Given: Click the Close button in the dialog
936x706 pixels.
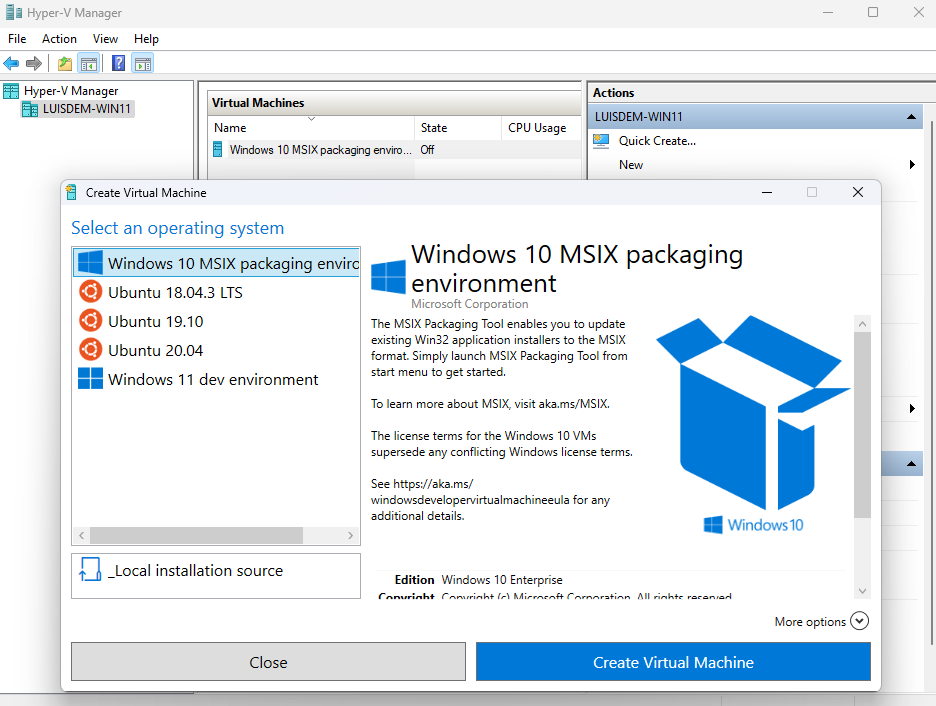Looking at the screenshot, I should coord(268,662).
